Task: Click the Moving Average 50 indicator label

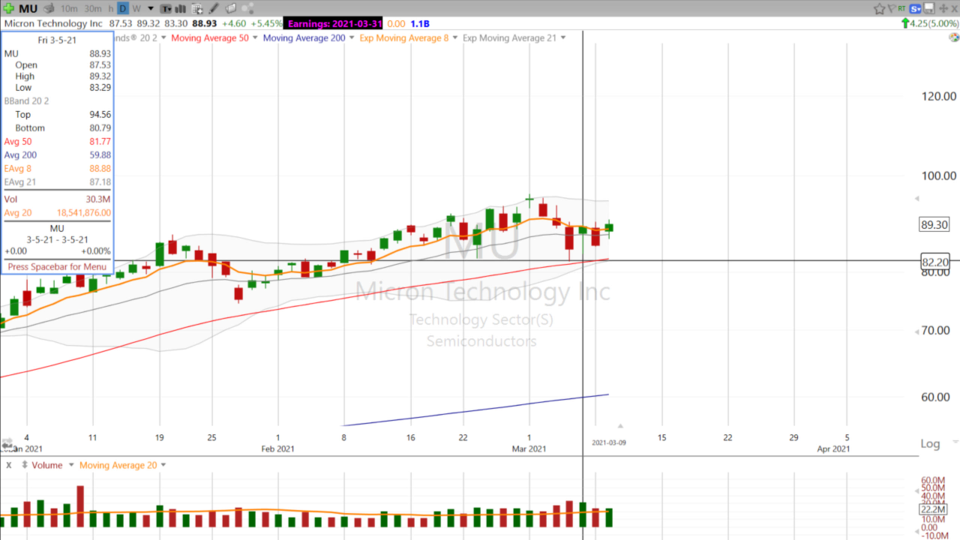Action: [x=210, y=38]
